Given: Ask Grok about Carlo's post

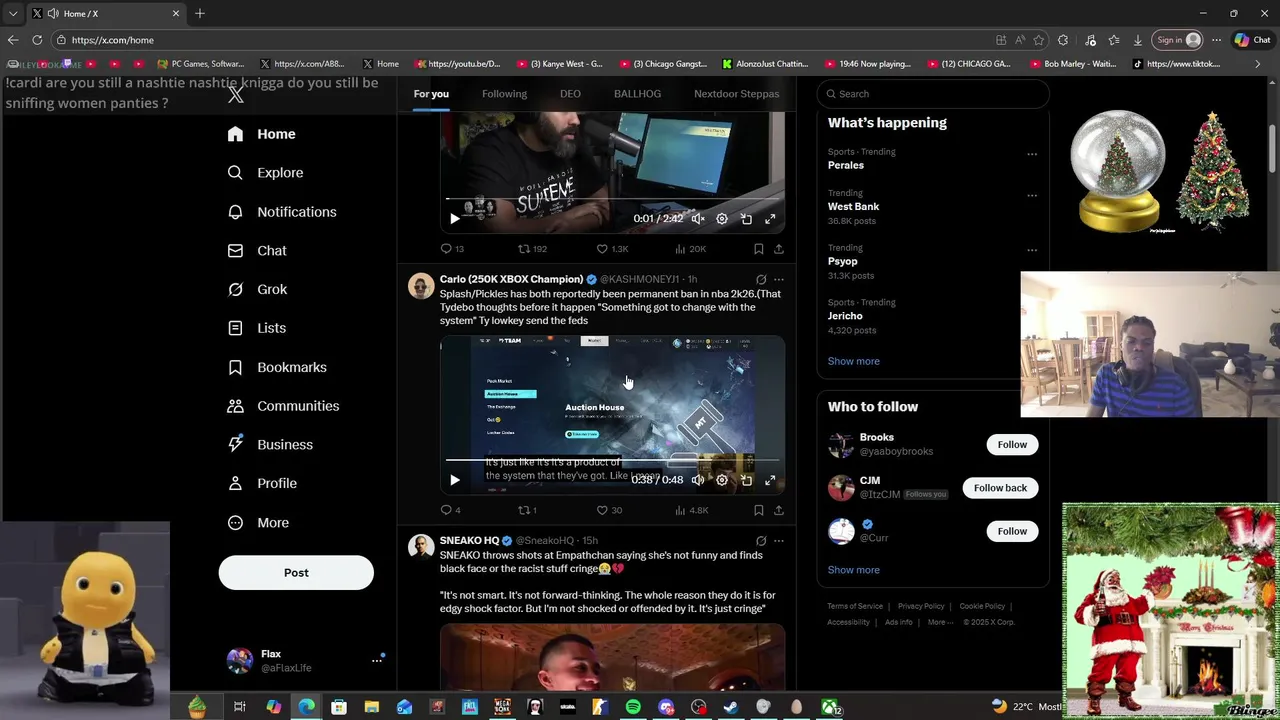Looking at the screenshot, I should pyautogui.click(x=761, y=280).
